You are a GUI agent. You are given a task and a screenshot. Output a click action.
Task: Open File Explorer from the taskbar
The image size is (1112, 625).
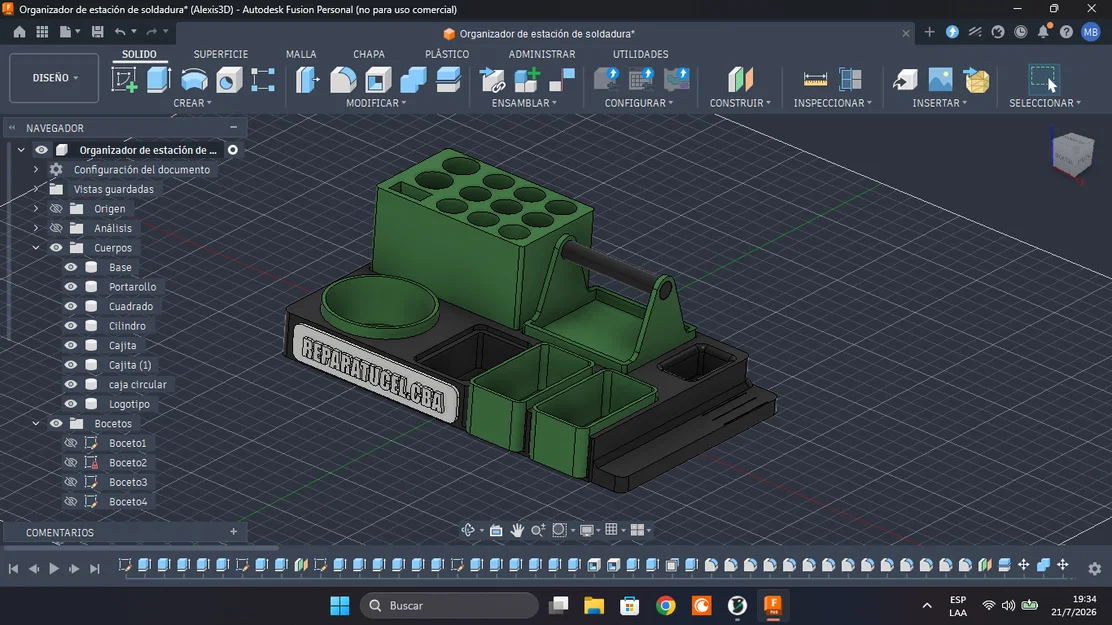pos(594,605)
